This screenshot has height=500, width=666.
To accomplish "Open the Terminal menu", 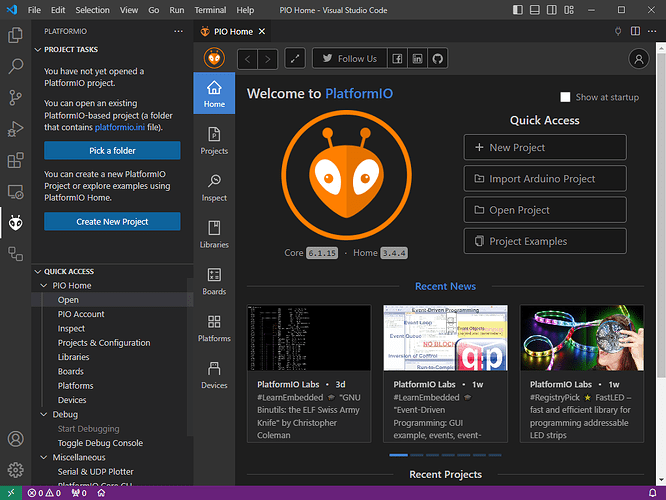I will tap(210, 10).
